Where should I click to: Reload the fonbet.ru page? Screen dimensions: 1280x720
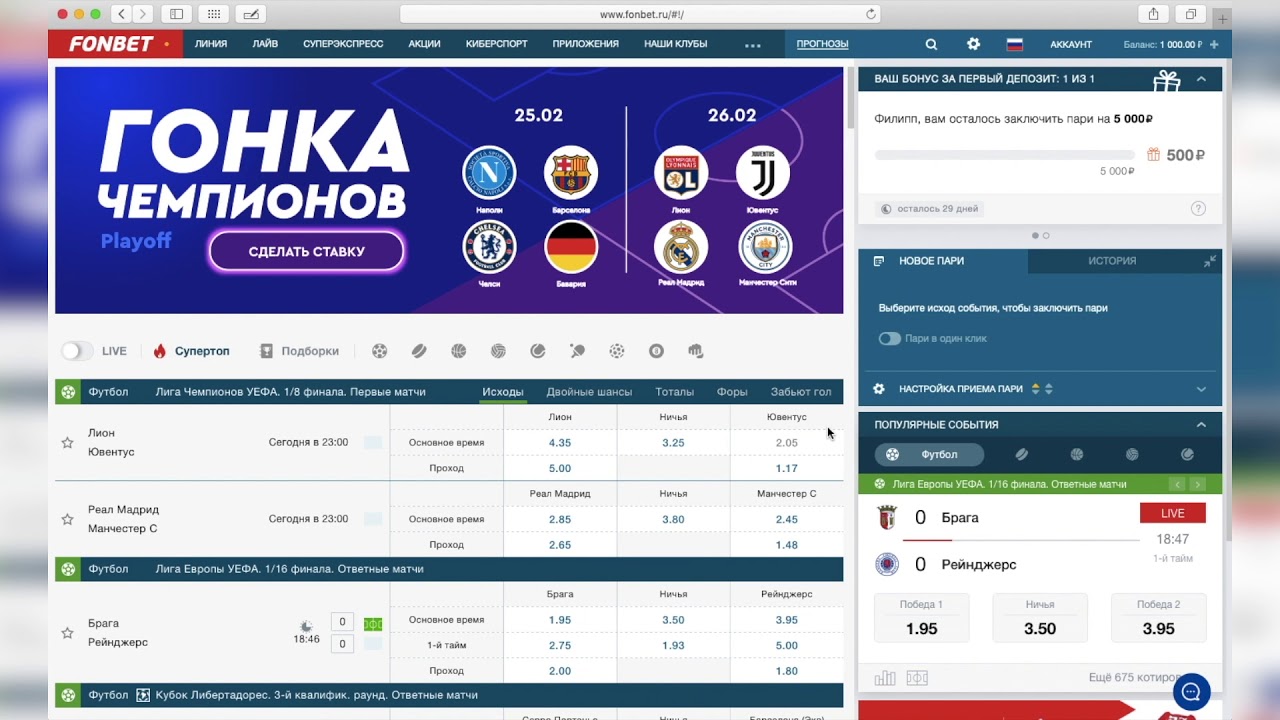[871, 14]
